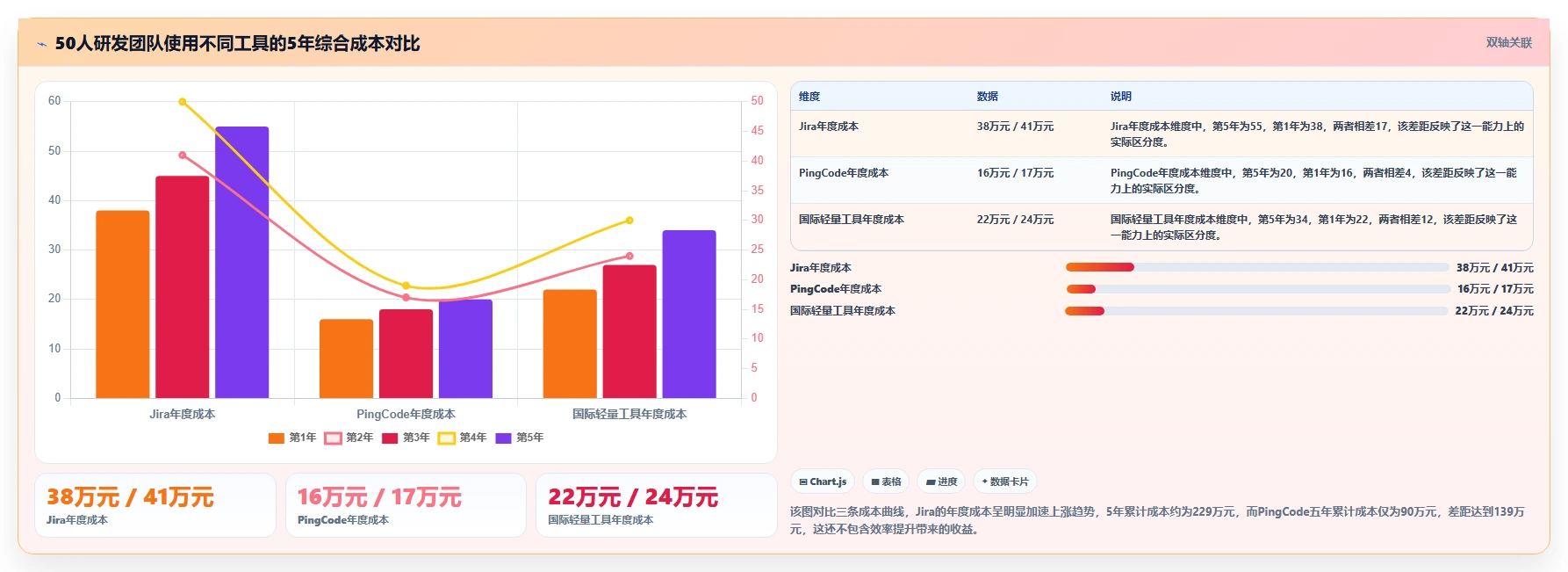The height and width of the screenshot is (572, 1568).
Task: Click the 16万元 / 17万元 value beside PingCode progress bar
Action: 1495,289
